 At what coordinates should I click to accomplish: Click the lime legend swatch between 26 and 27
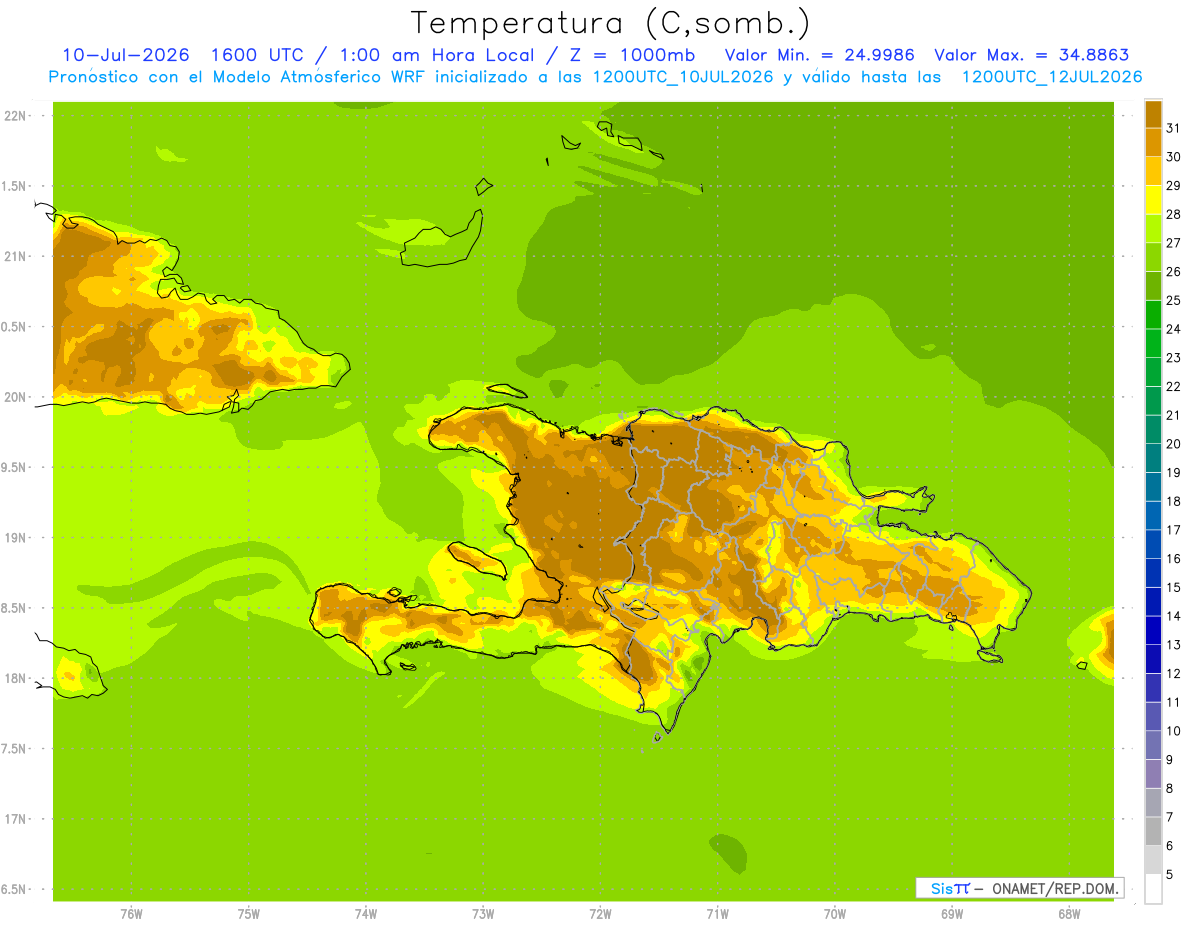pyautogui.click(x=1153, y=257)
